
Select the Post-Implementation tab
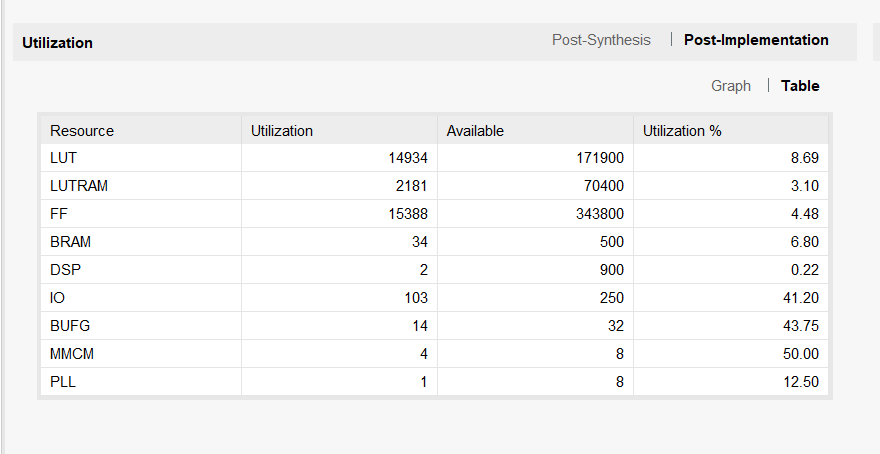pos(756,40)
